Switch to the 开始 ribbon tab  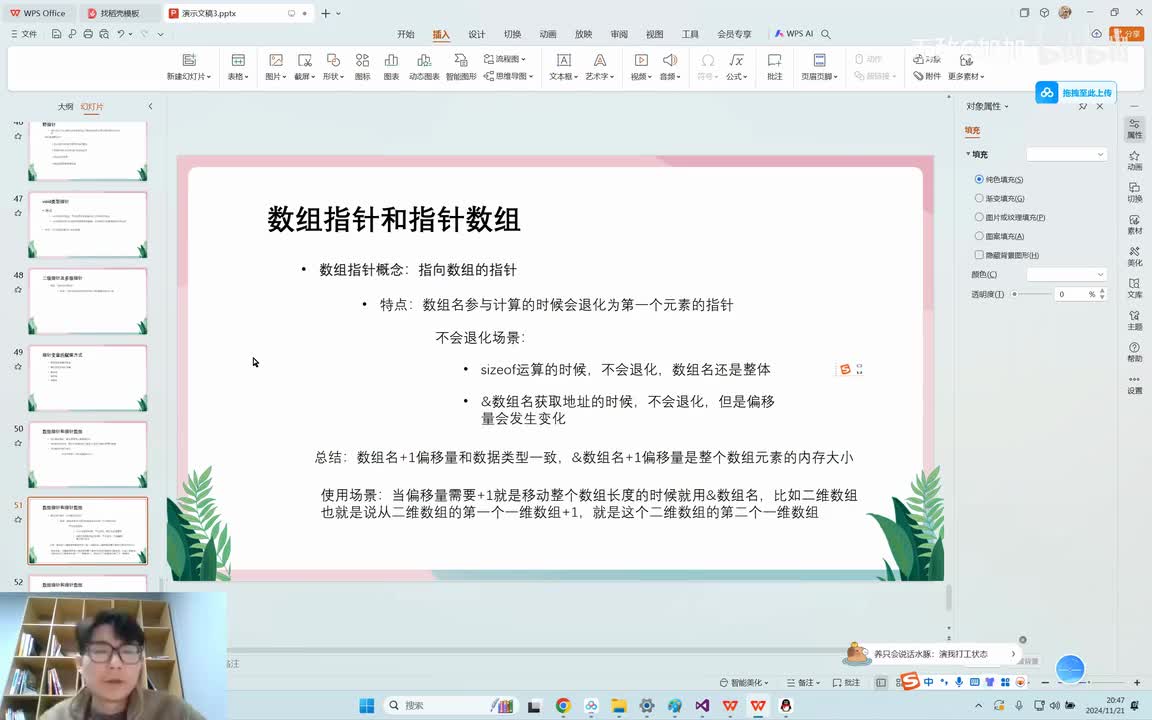406,34
